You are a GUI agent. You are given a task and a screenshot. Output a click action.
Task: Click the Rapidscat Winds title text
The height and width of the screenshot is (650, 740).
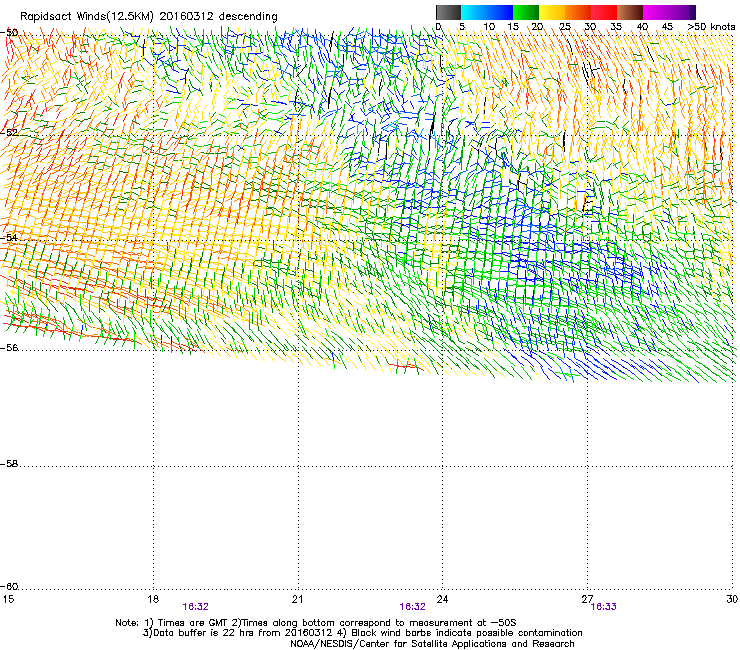click(149, 16)
